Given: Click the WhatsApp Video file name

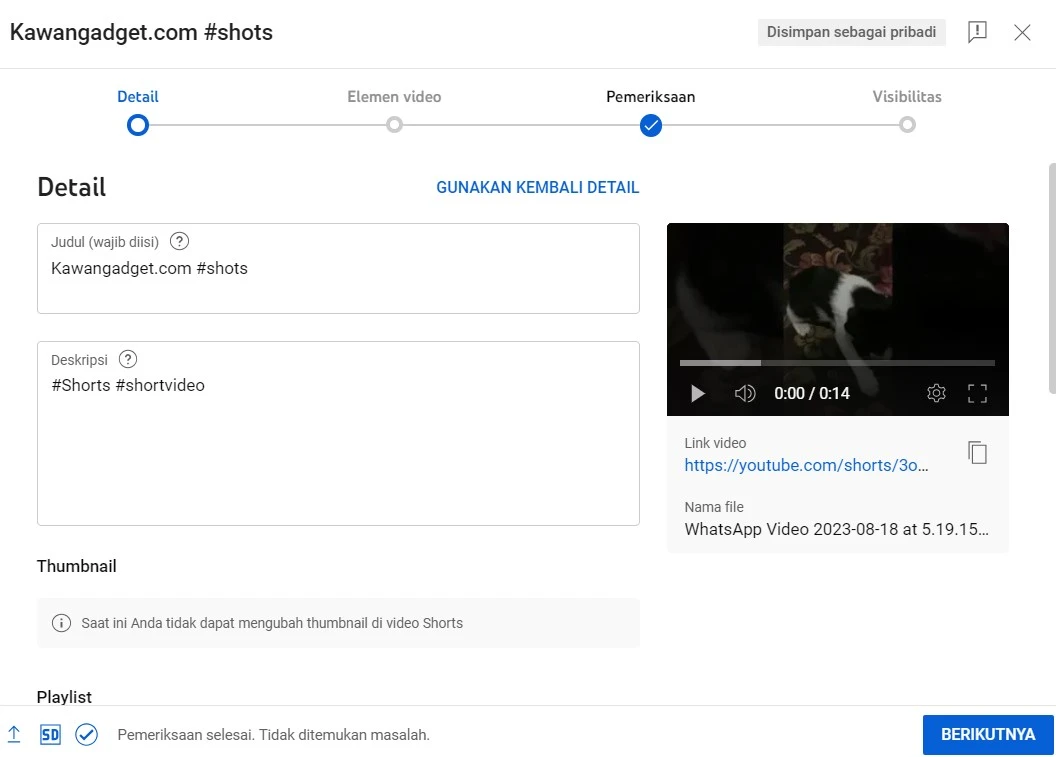Looking at the screenshot, I should [836, 529].
